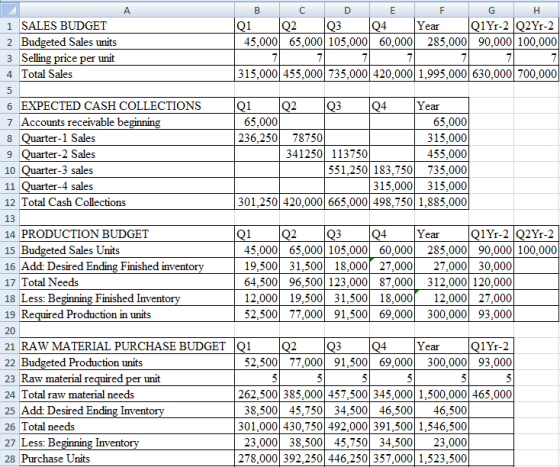Click Q3 purchase units 446,250
This screenshot has width=560, height=467.
(347, 458)
